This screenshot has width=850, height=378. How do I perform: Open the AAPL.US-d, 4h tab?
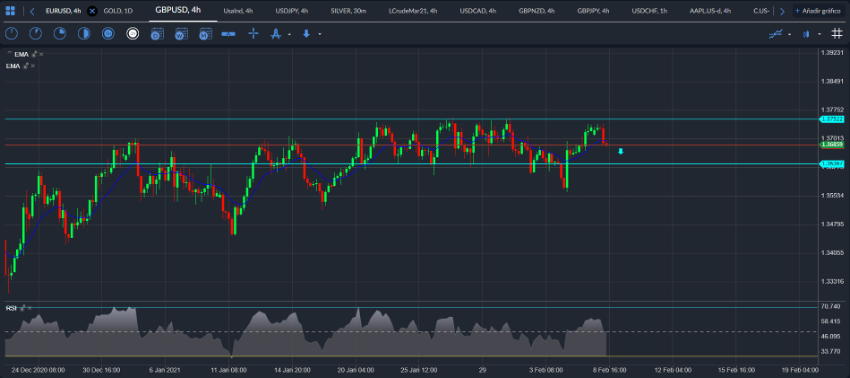pyautogui.click(x=710, y=11)
